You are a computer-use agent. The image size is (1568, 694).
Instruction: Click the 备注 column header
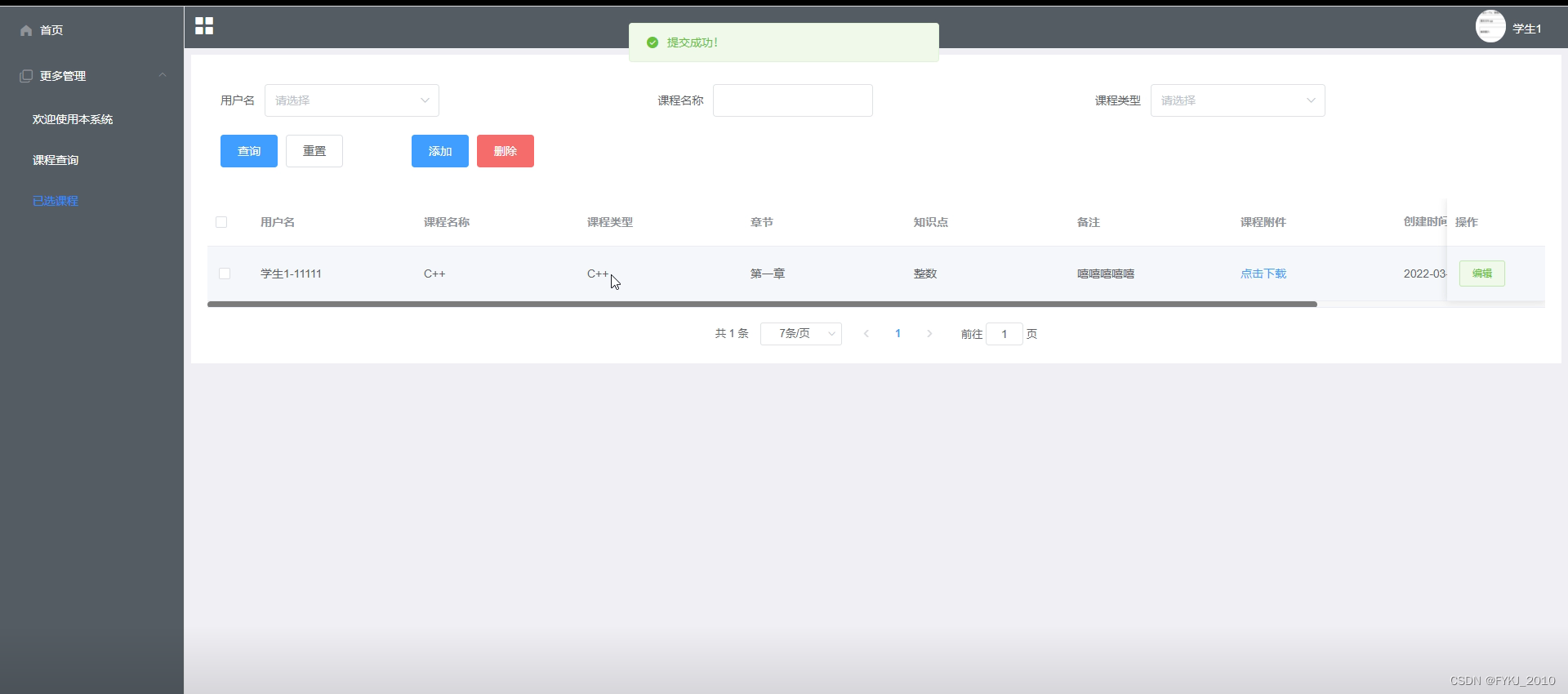point(1089,222)
